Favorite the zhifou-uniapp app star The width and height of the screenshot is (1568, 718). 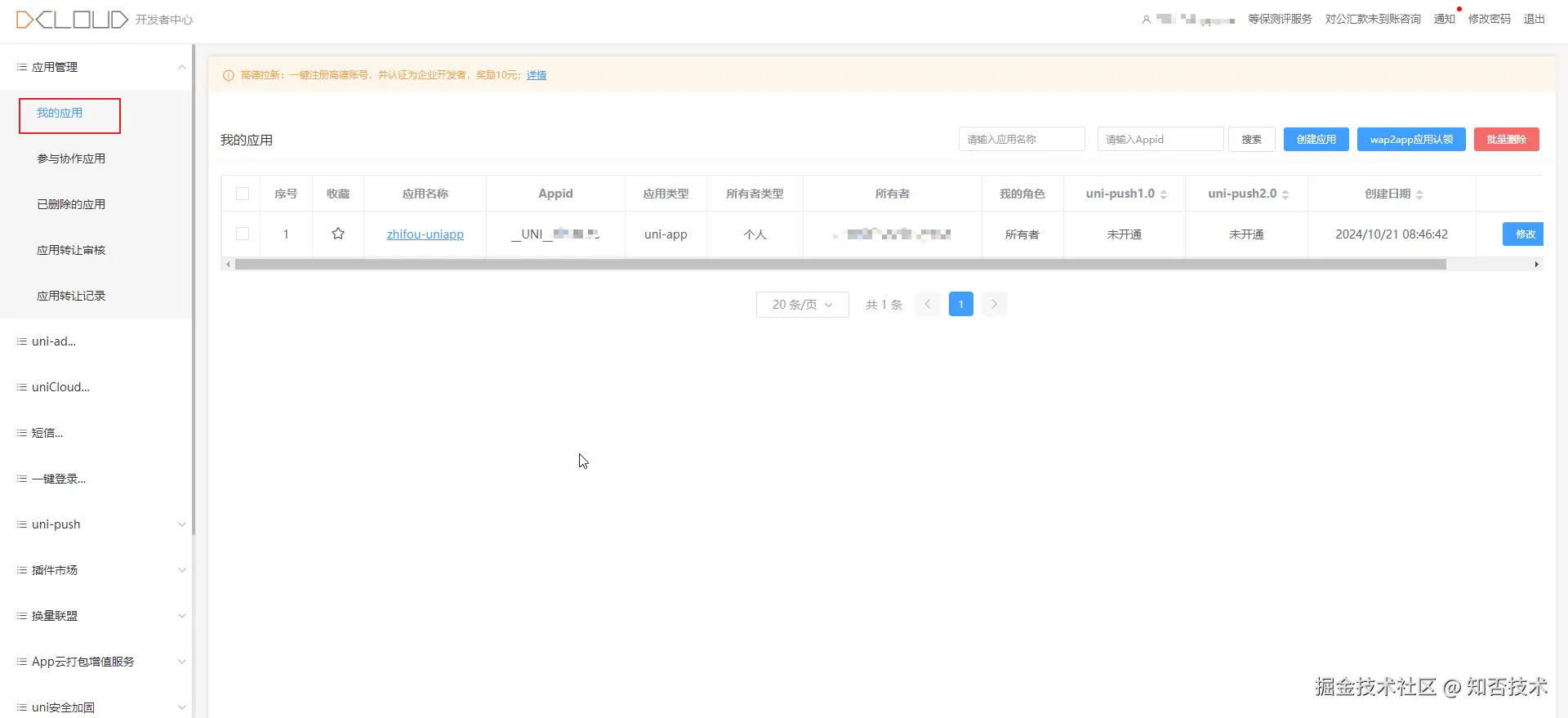[x=338, y=234]
